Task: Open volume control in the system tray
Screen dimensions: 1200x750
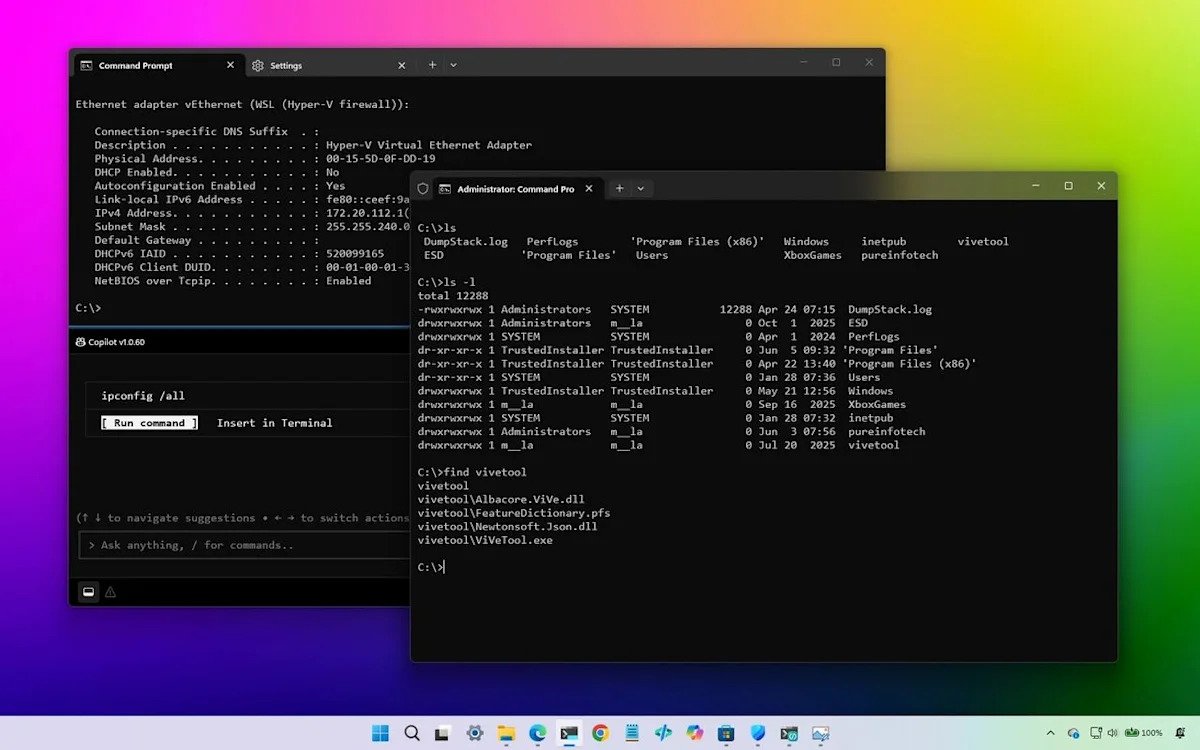Action: (x=1113, y=733)
